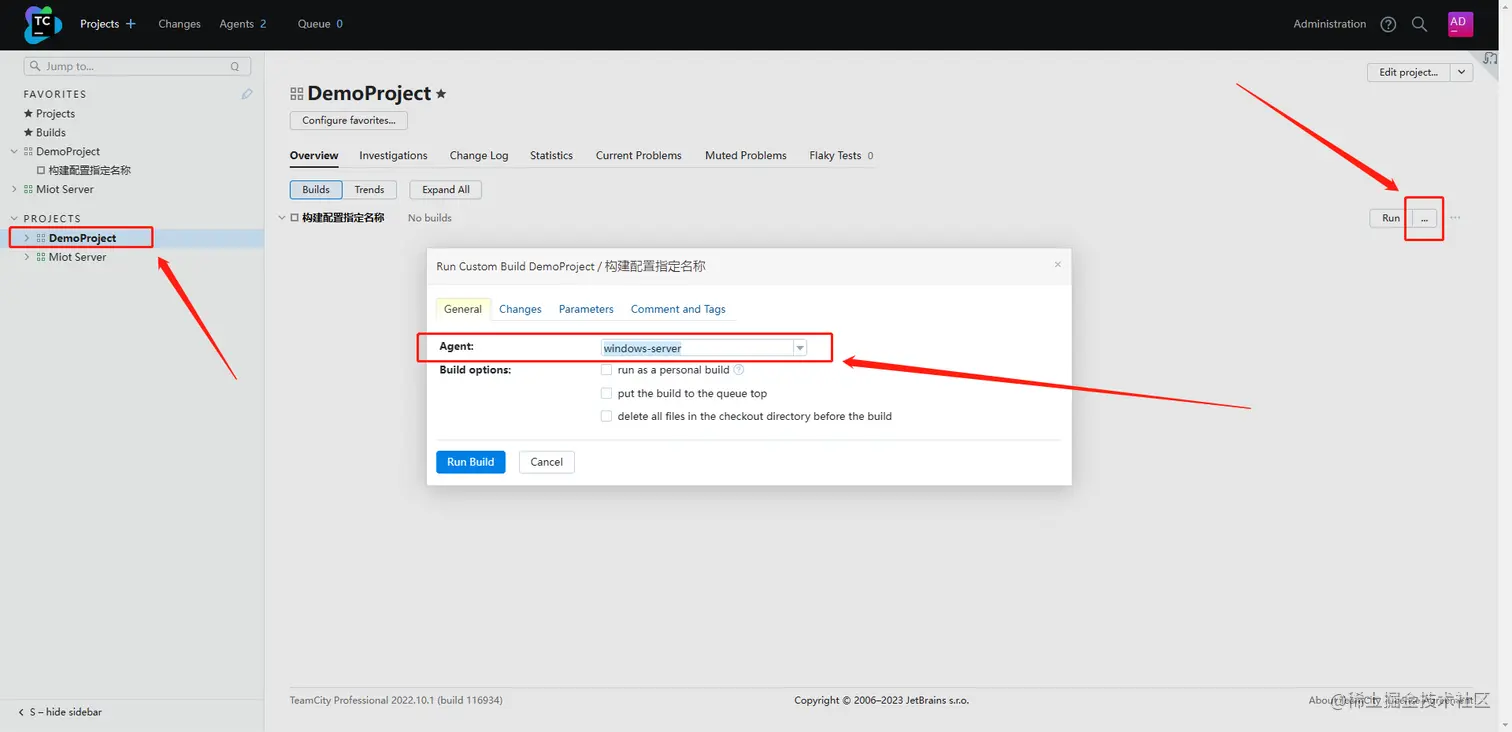Switch to the Changes tab in dialog

[x=520, y=309]
